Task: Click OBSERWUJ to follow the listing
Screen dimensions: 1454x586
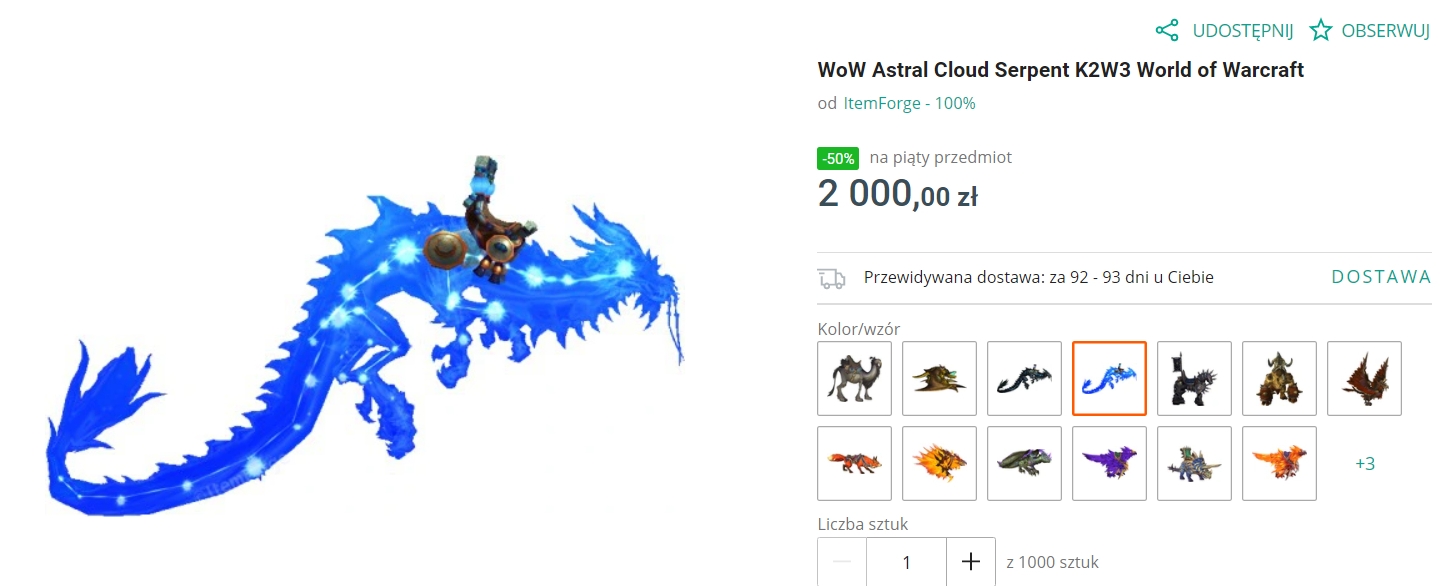Action: click(1386, 31)
